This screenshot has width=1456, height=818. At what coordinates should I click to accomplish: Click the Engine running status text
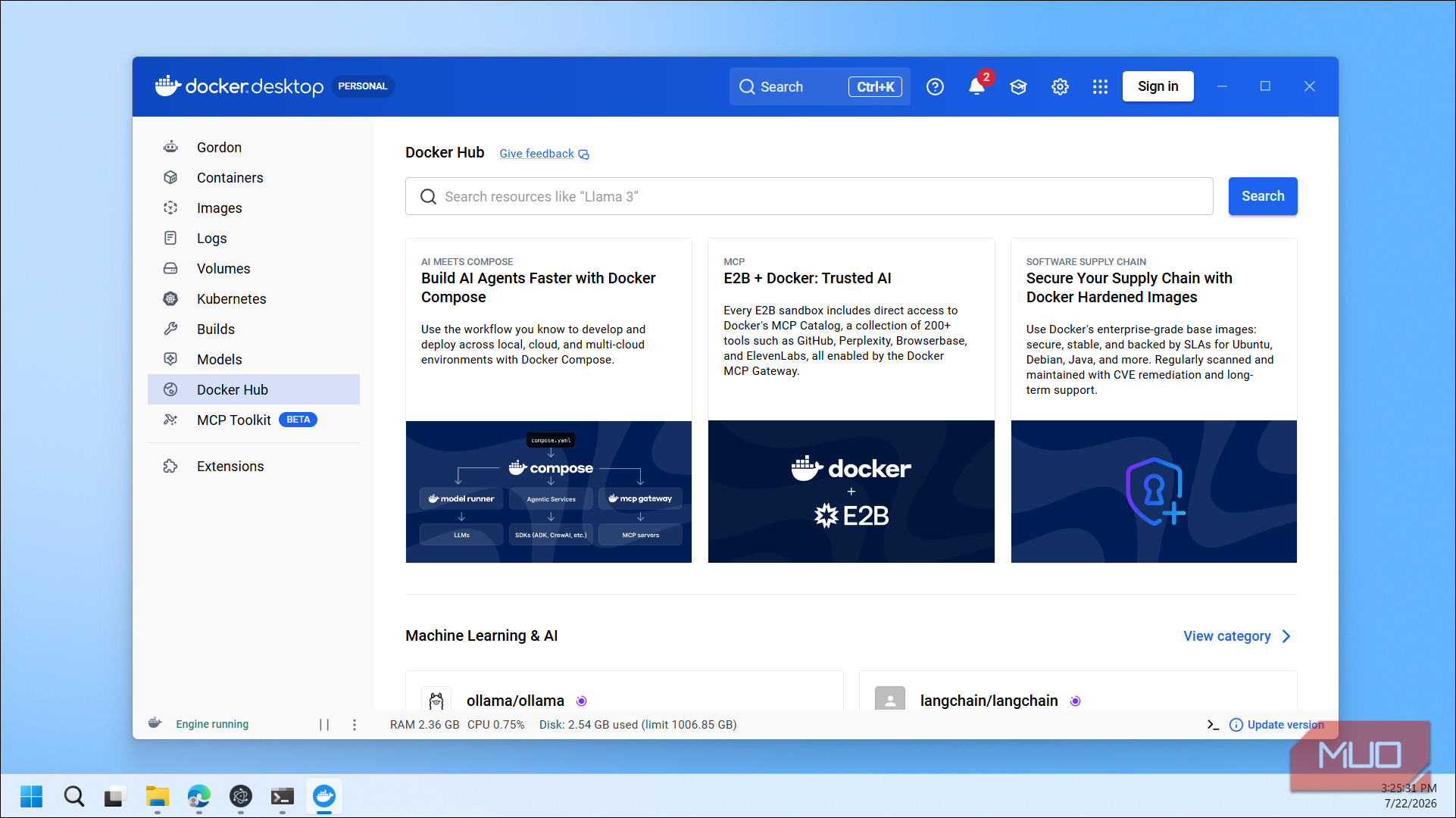click(x=212, y=724)
